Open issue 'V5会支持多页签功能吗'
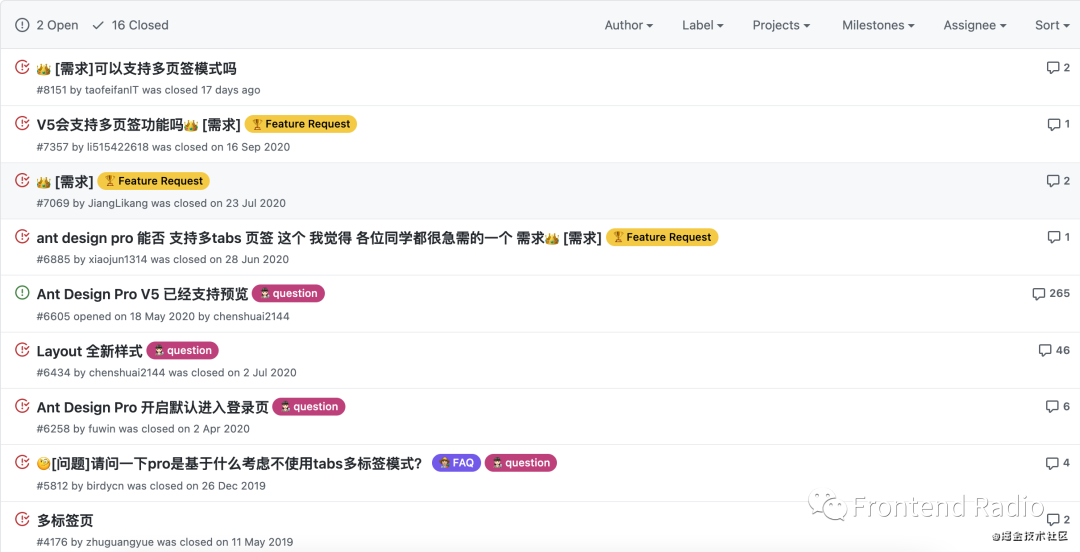The image size is (1080, 552). 138,124
